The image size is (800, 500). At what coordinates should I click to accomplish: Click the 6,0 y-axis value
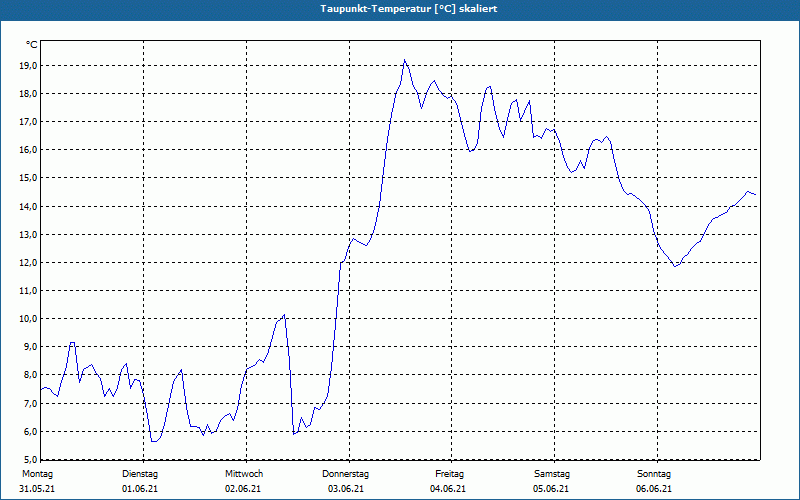coord(30,432)
